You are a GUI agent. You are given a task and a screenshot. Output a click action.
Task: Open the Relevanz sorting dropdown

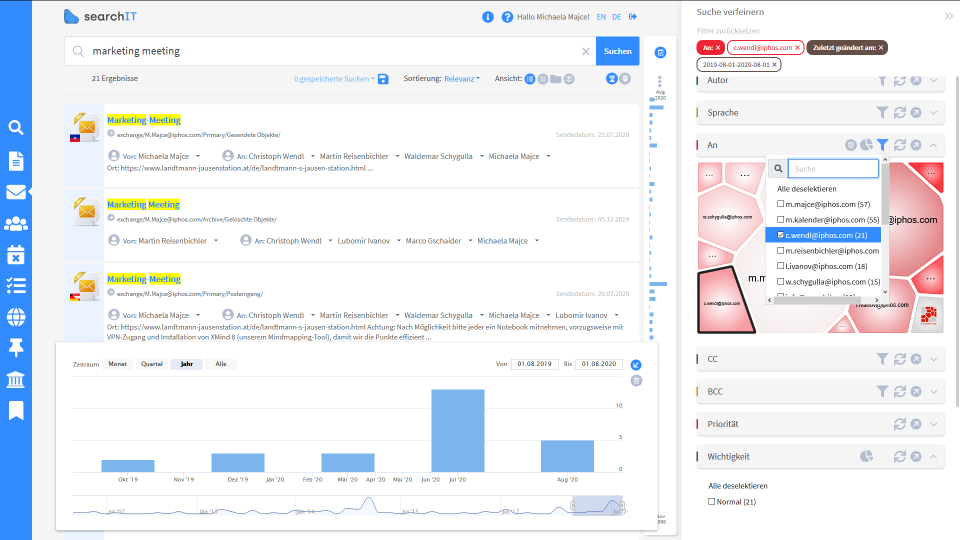(x=462, y=79)
